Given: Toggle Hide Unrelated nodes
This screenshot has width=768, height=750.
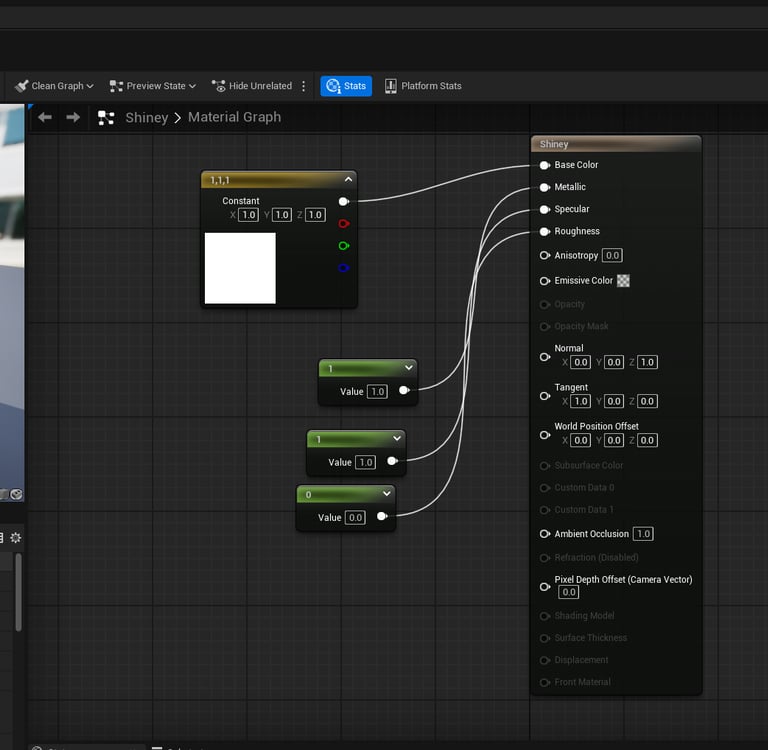Looking at the screenshot, I should pos(252,86).
